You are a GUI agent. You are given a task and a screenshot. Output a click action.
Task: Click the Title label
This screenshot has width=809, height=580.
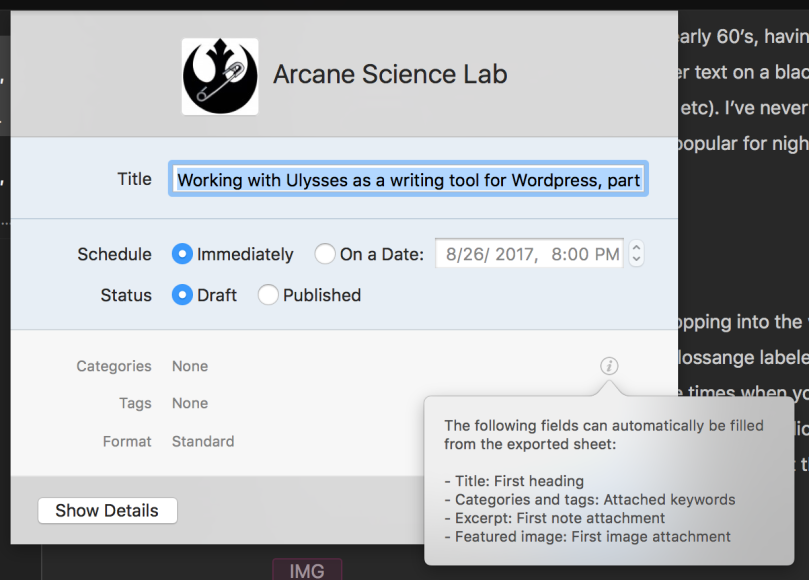[x=134, y=179]
